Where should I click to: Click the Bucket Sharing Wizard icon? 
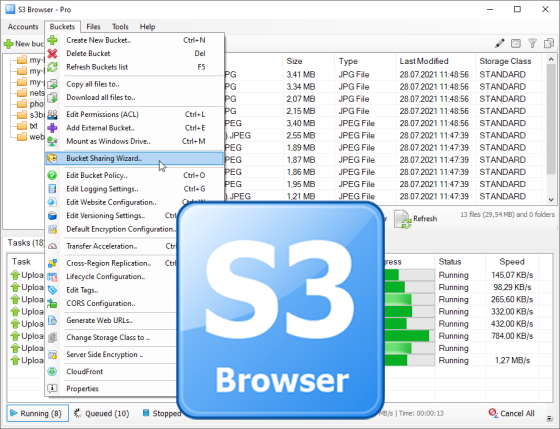coord(52,158)
